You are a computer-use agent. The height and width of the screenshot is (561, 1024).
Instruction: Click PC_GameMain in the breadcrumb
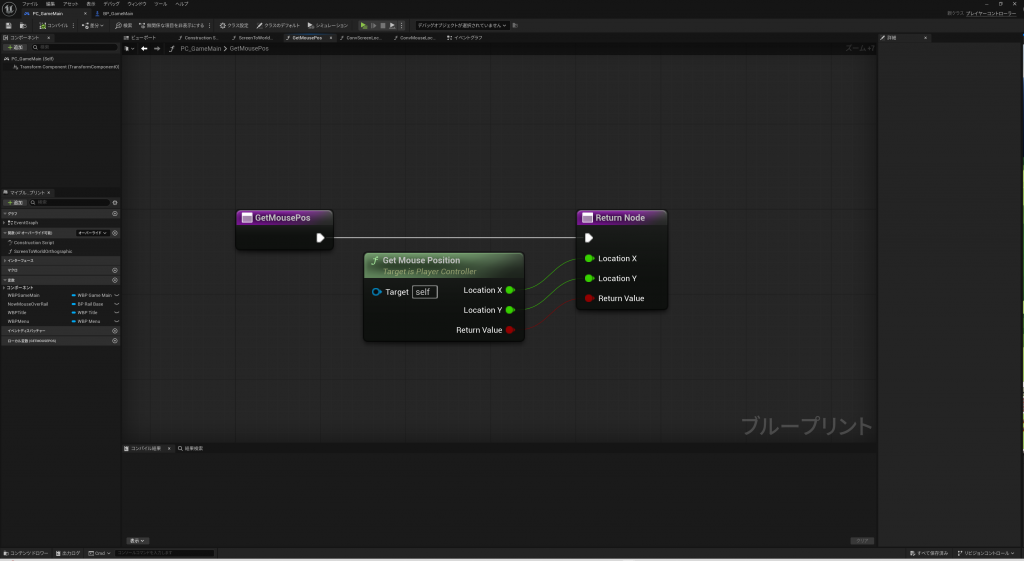(200, 48)
